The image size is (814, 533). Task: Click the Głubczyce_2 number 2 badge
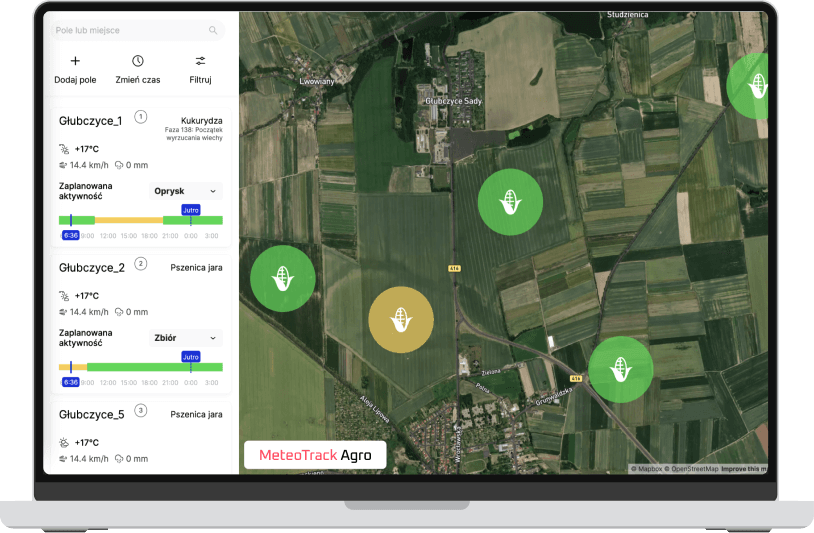click(x=141, y=264)
